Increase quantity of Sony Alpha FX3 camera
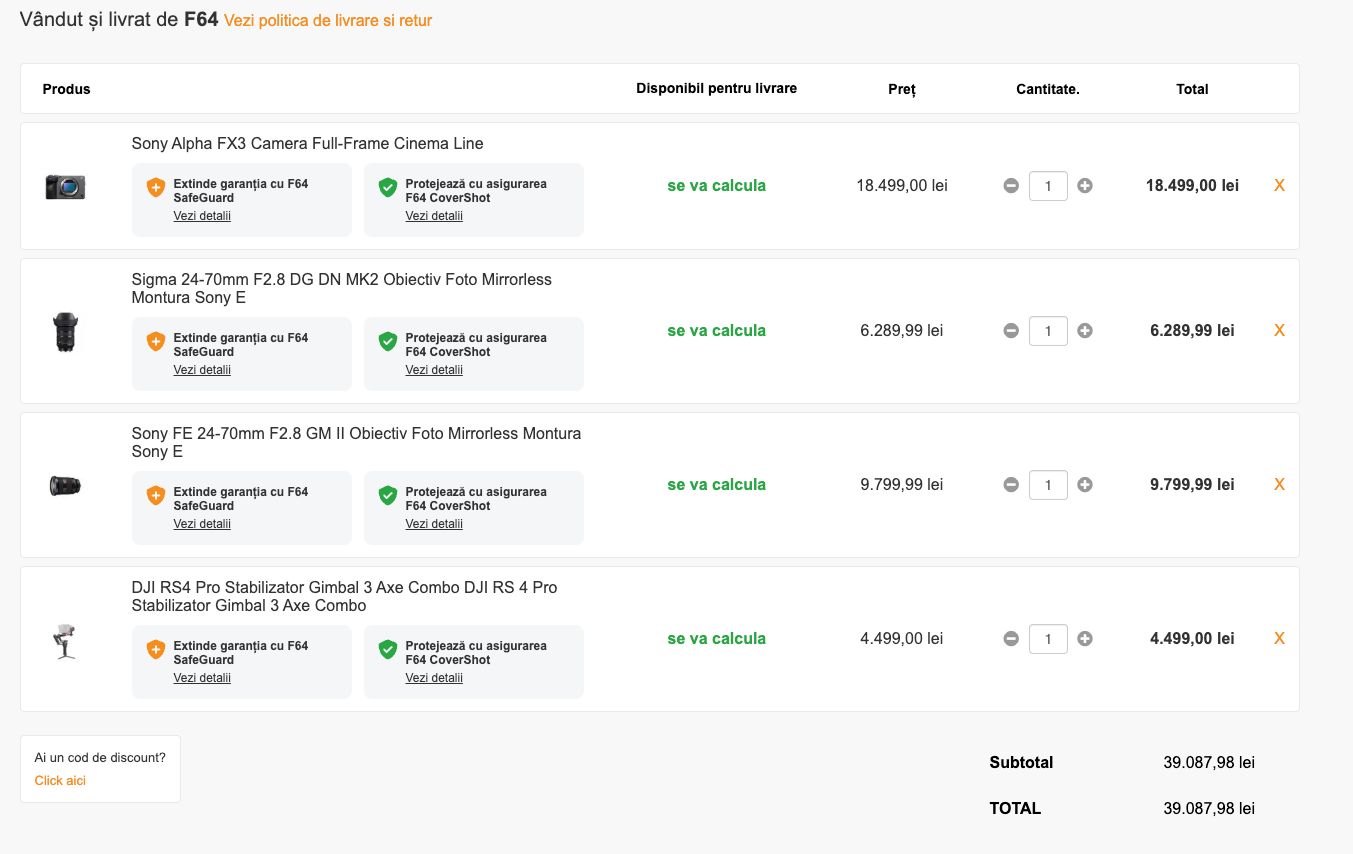 [1085, 186]
